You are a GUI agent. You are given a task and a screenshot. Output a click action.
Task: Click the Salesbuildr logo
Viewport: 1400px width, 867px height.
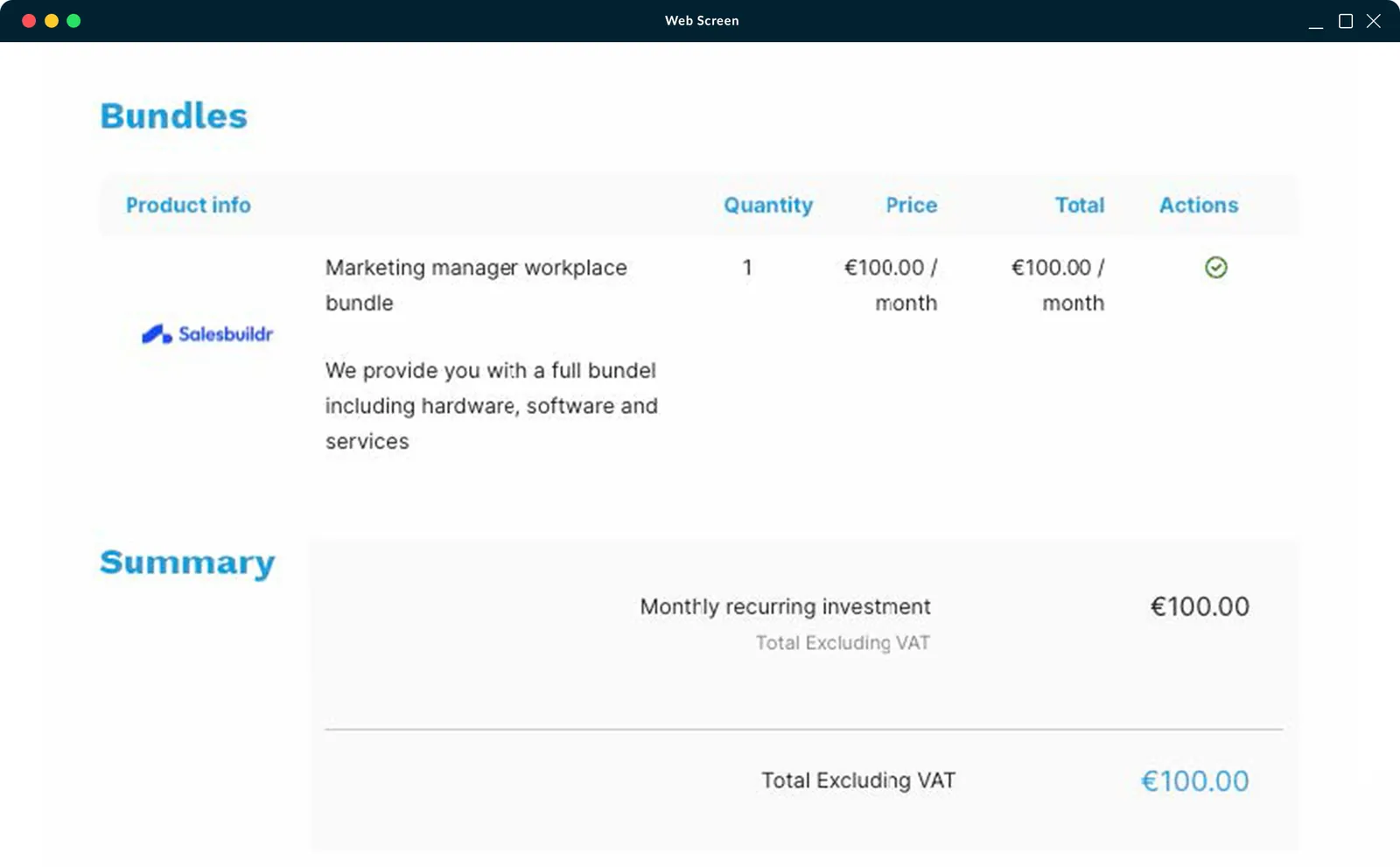pos(207,334)
